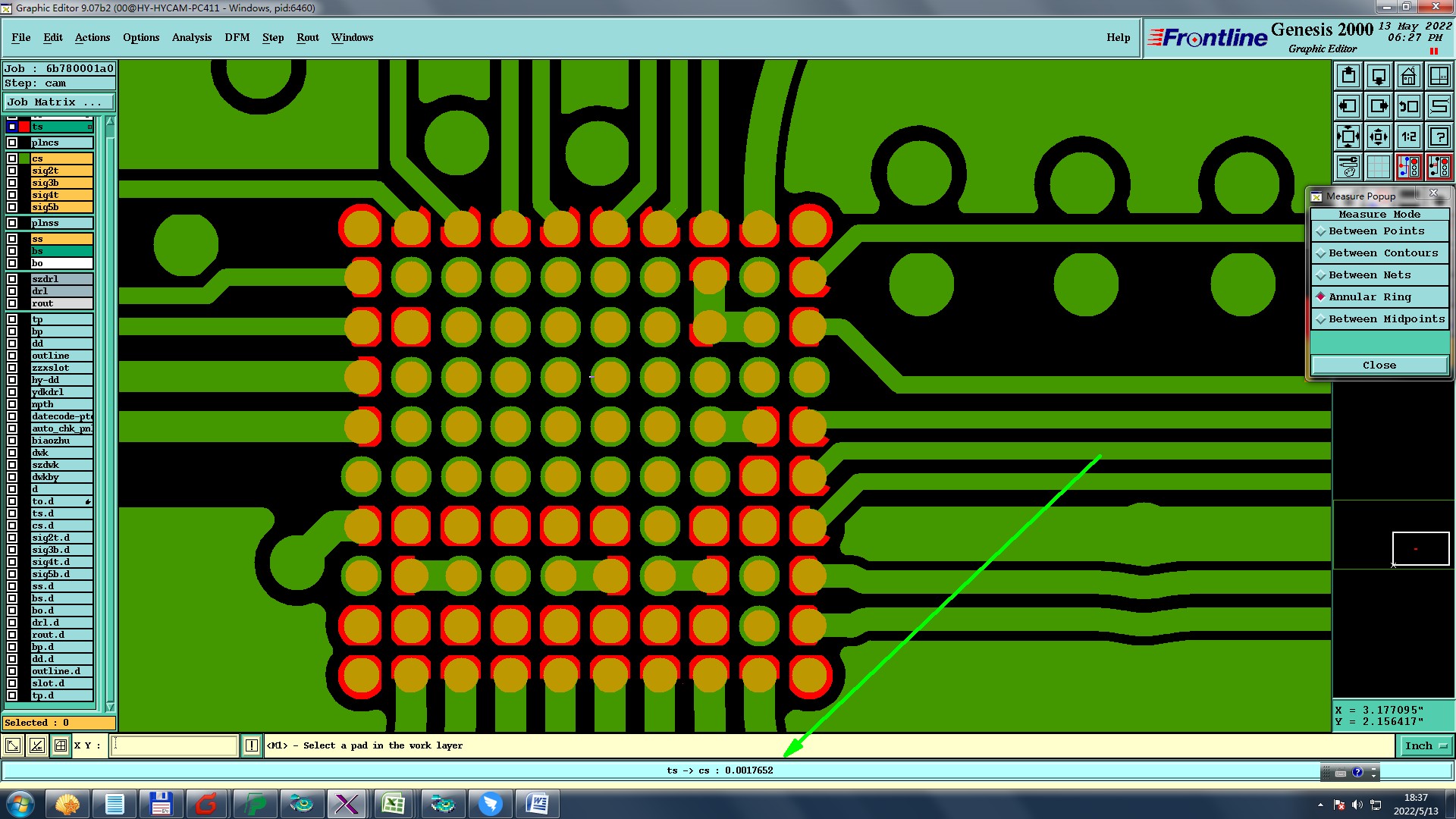
Task: Open the Job Matrix selector
Action: pos(59,102)
